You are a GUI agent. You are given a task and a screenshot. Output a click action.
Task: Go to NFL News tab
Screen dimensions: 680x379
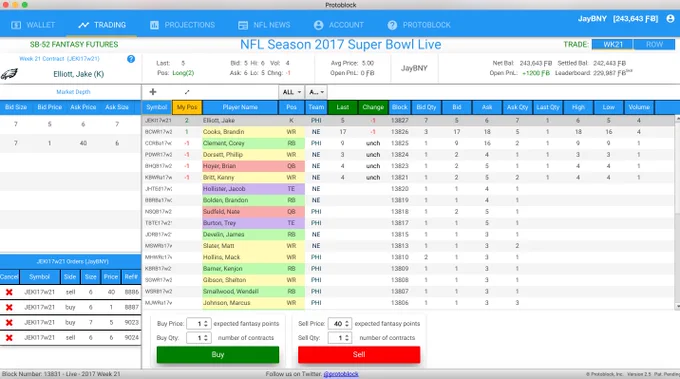[x=264, y=25]
